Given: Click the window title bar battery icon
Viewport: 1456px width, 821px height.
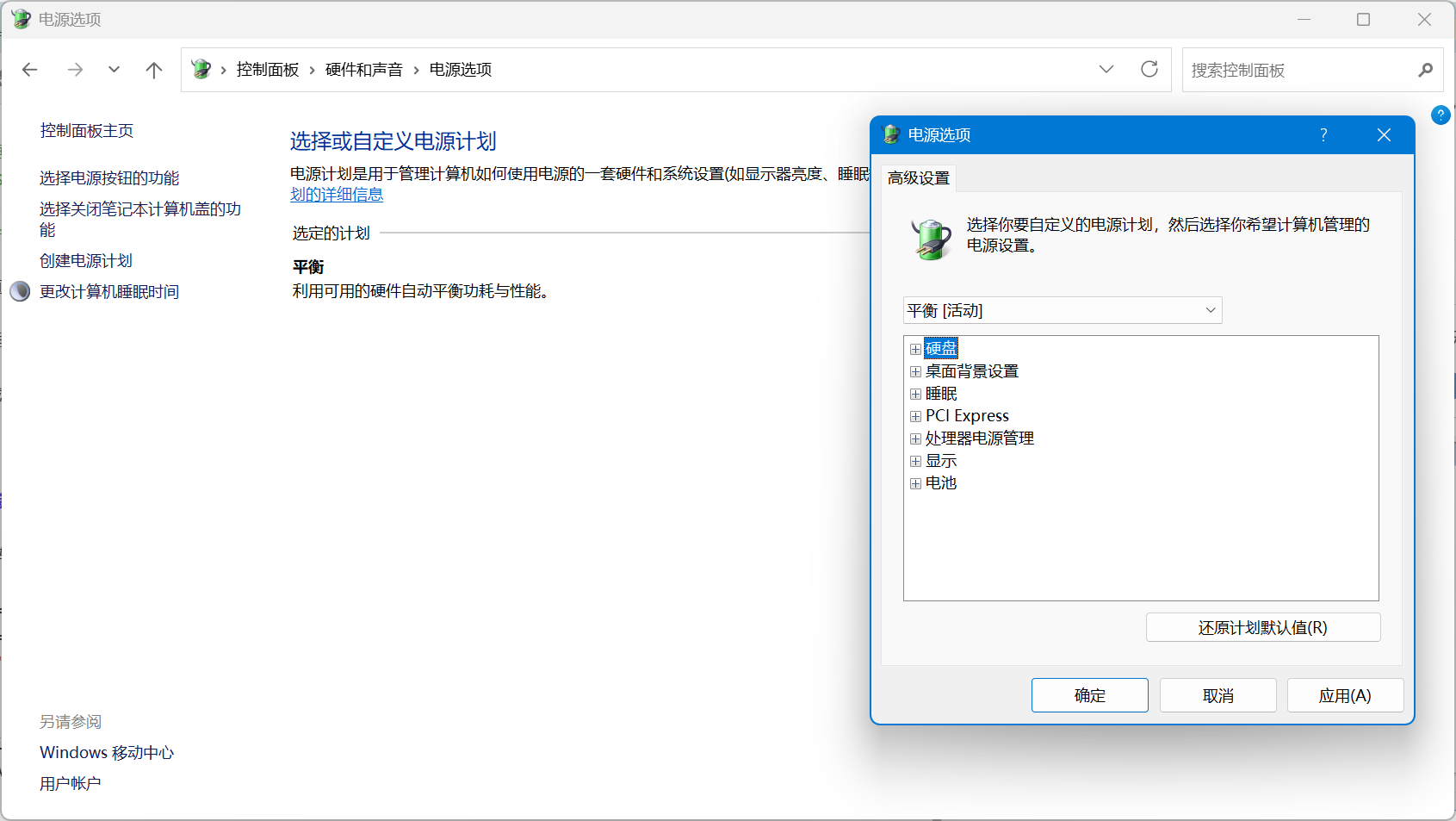Looking at the screenshot, I should [x=21, y=19].
